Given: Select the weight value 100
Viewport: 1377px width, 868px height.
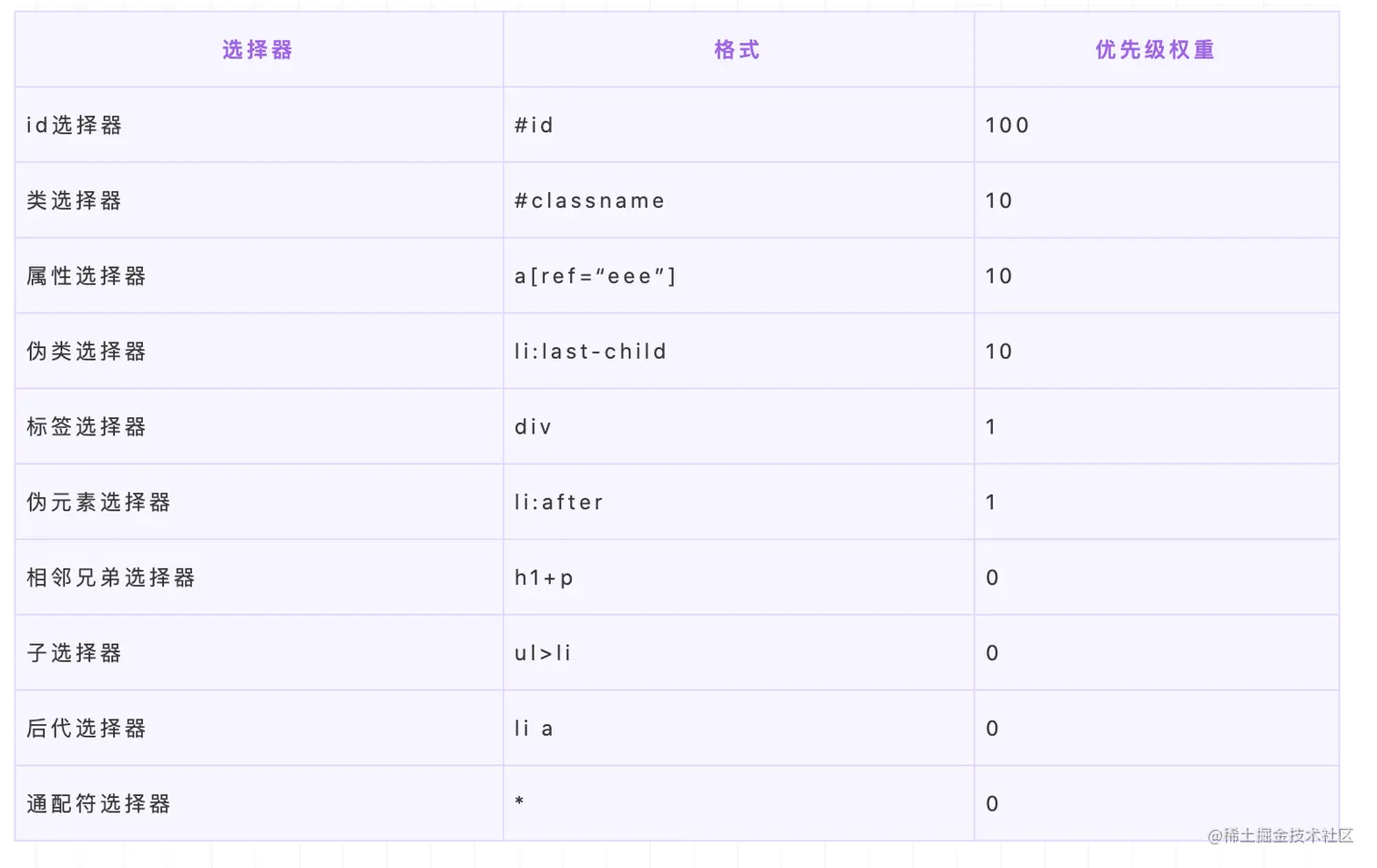Looking at the screenshot, I should [1006, 126].
